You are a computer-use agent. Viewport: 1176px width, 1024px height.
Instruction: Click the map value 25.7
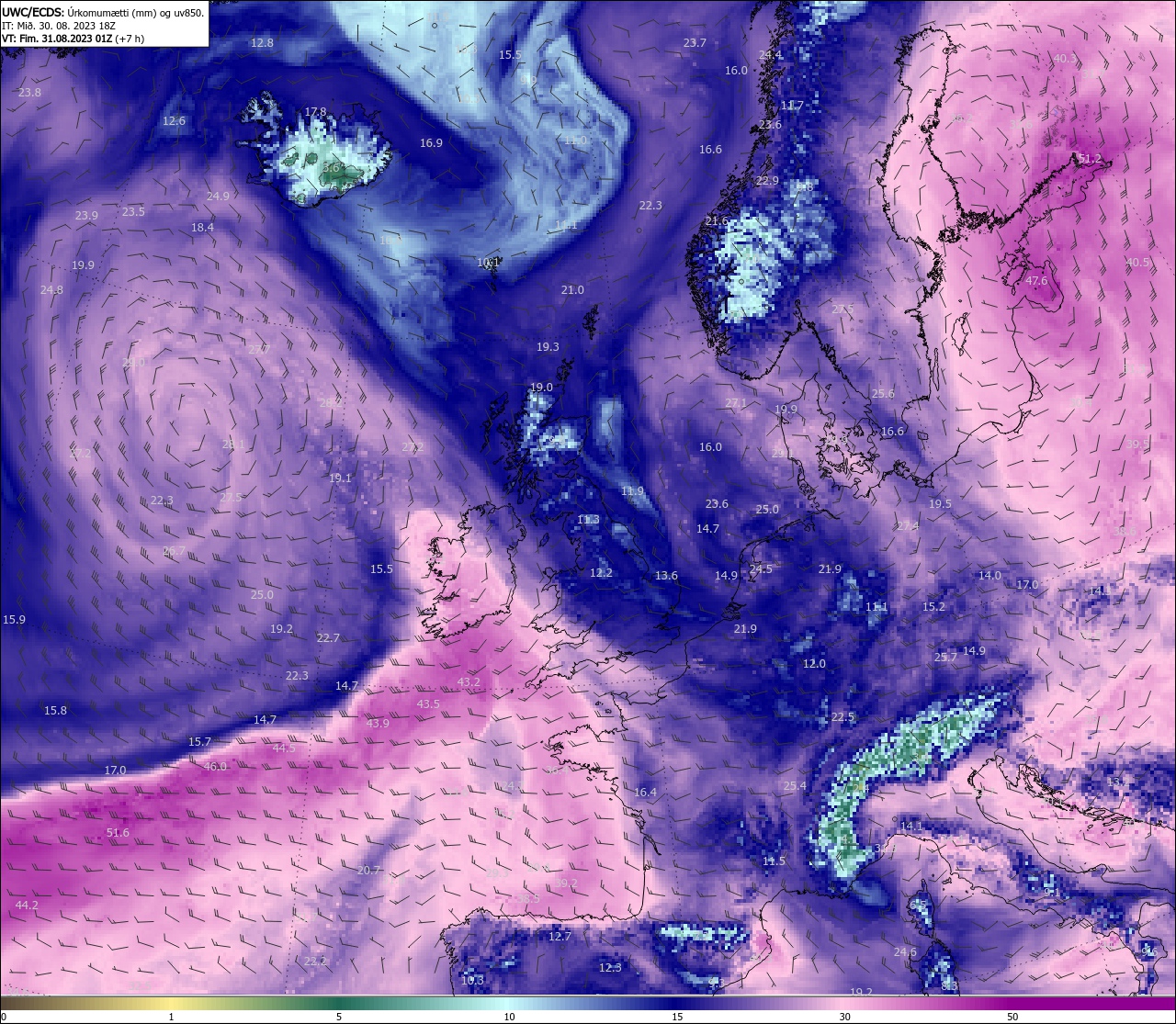coord(945,658)
